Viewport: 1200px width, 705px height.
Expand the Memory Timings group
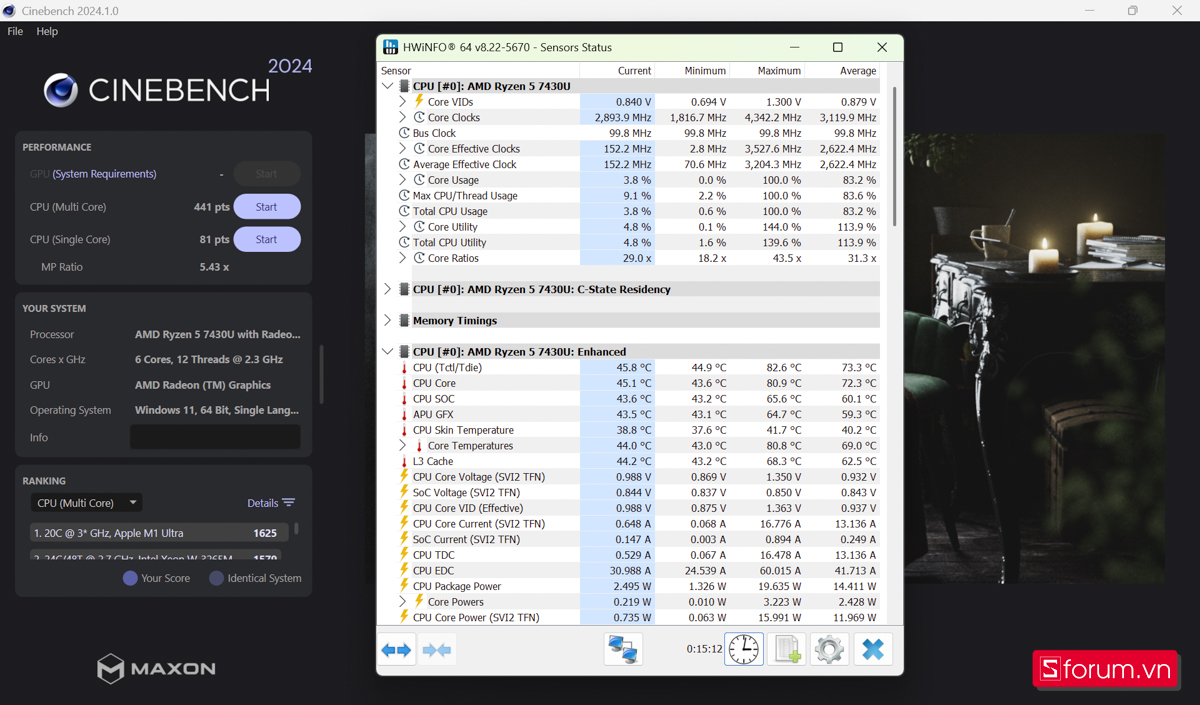(x=388, y=320)
